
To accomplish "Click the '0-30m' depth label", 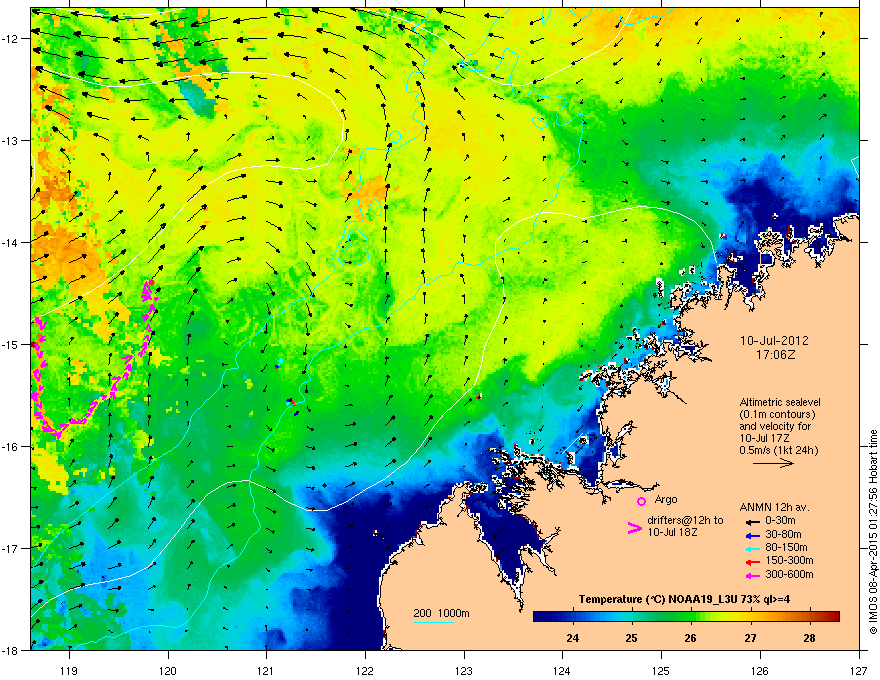I will tap(780, 521).
